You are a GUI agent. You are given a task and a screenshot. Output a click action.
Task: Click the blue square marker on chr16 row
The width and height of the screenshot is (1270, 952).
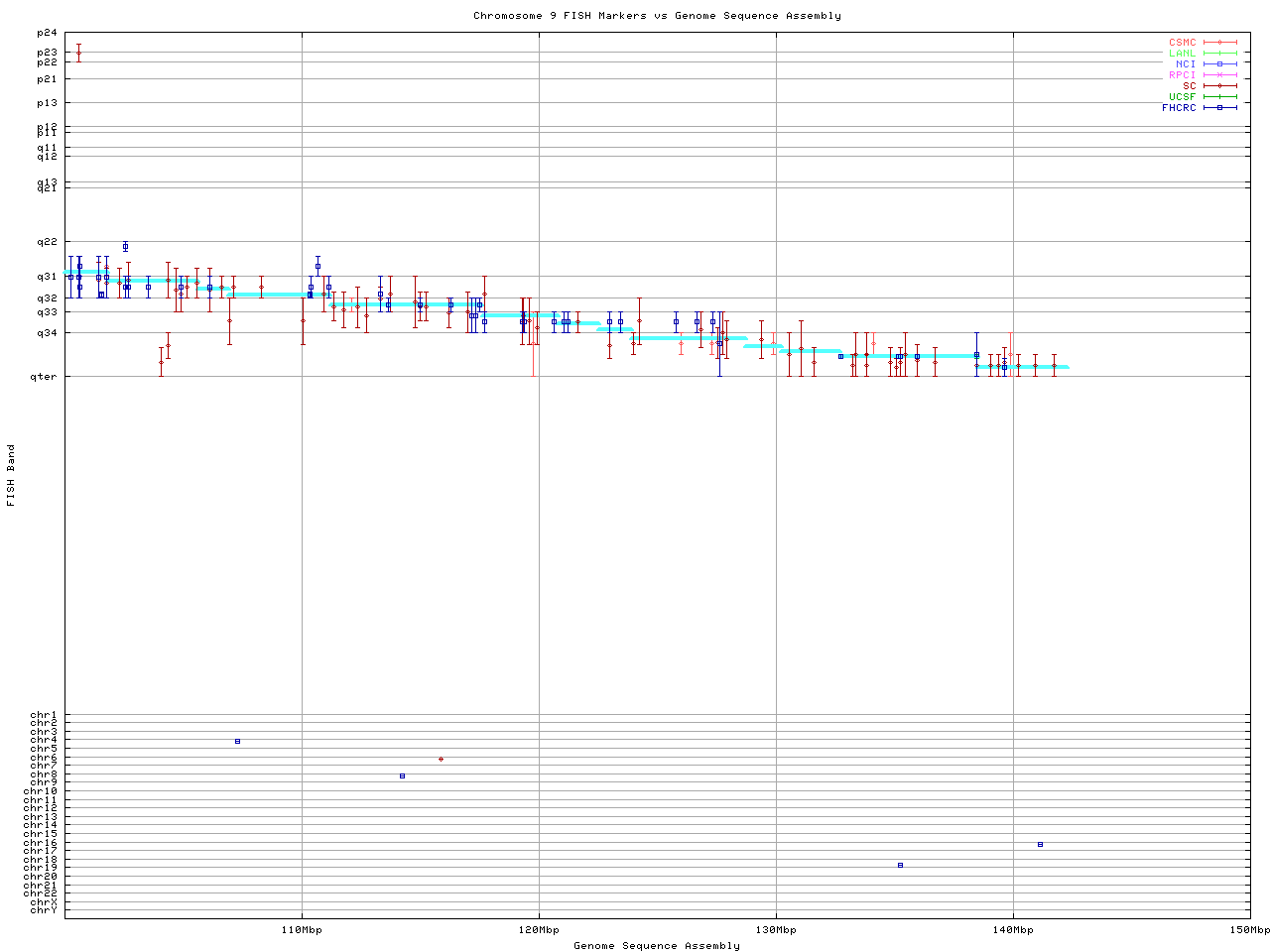[1040, 844]
